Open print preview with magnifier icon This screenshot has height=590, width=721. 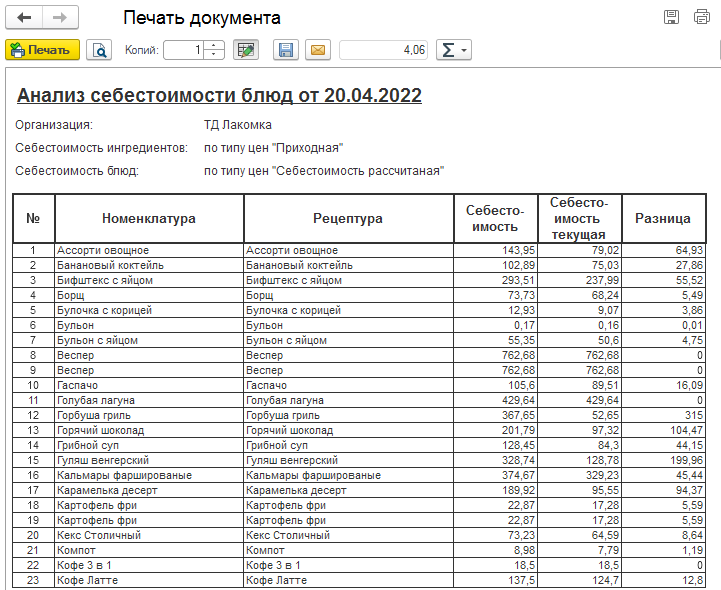tap(100, 49)
